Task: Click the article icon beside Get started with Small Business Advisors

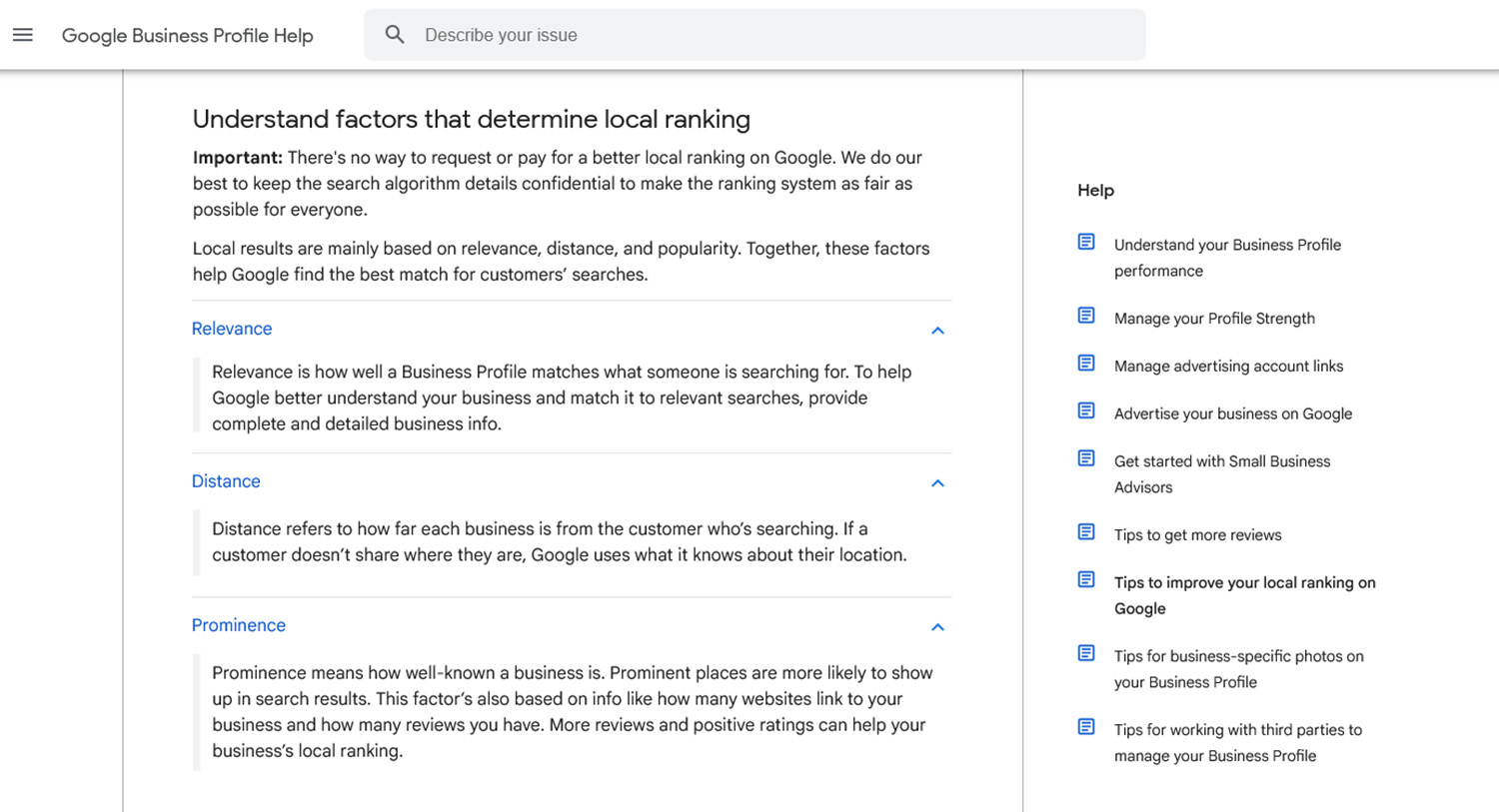Action: (x=1086, y=459)
